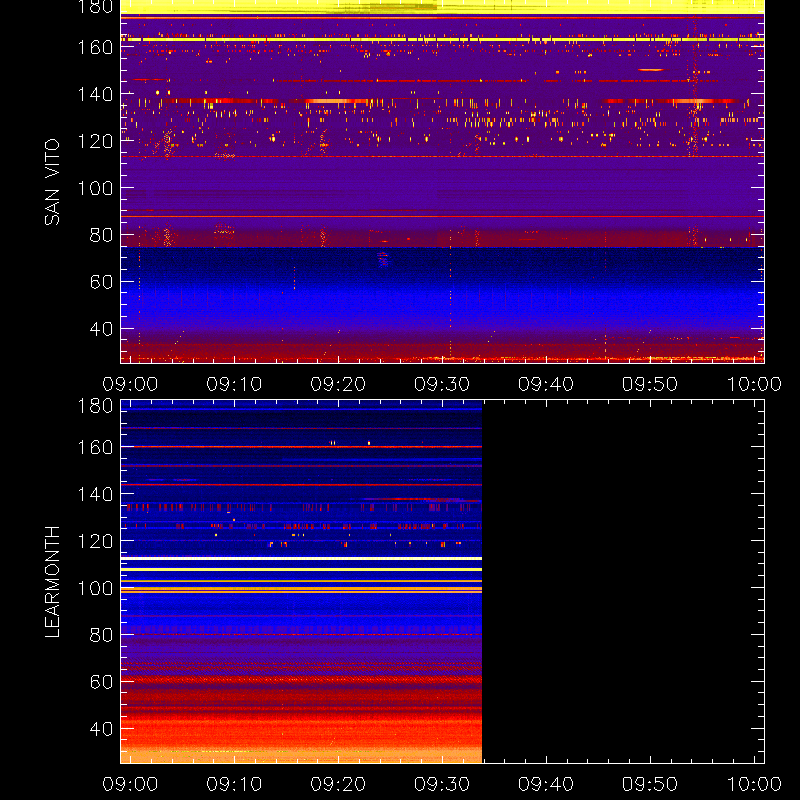Click the SAN VITO axis label
Image resolution: width=800 pixels, height=800 pixels.
coord(52,182)
